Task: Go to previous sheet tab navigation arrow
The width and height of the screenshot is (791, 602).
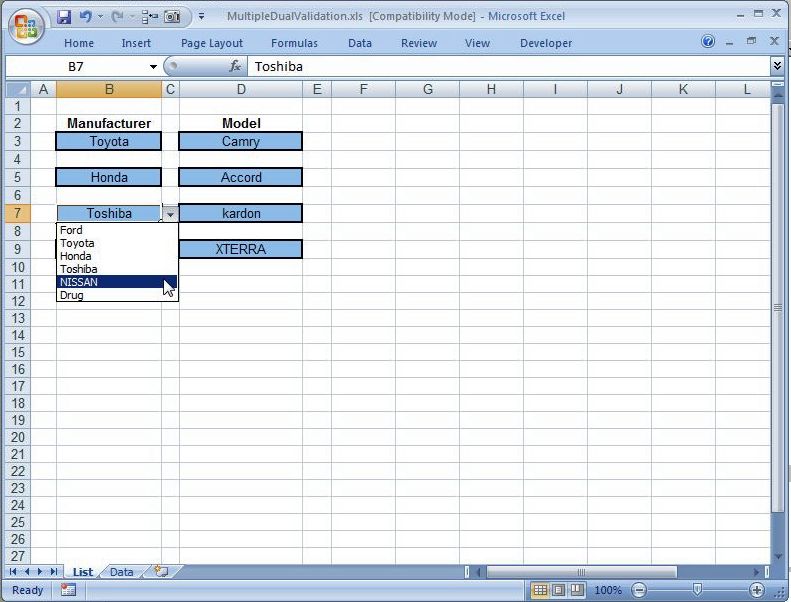Action: tap(26, 572)
